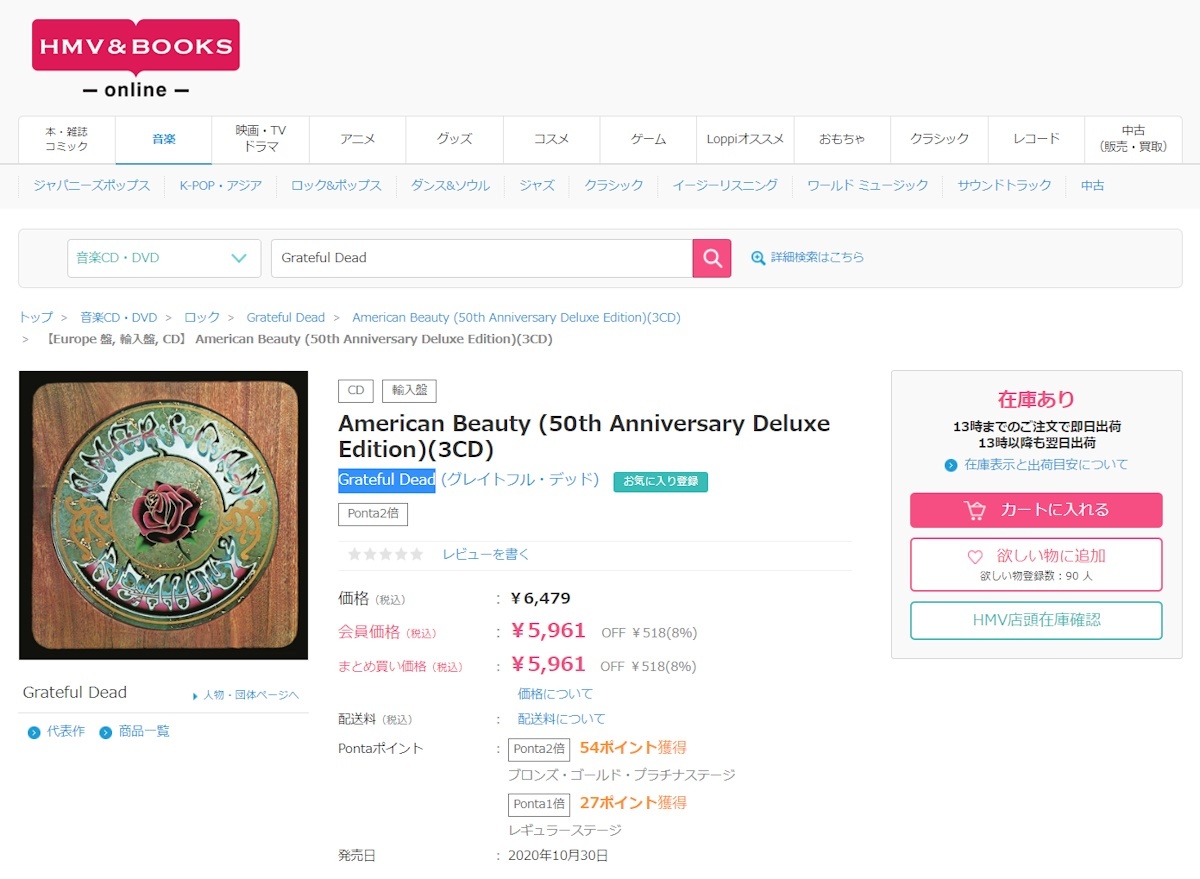Click the shopping cart icon

click(x=975, y=510)
